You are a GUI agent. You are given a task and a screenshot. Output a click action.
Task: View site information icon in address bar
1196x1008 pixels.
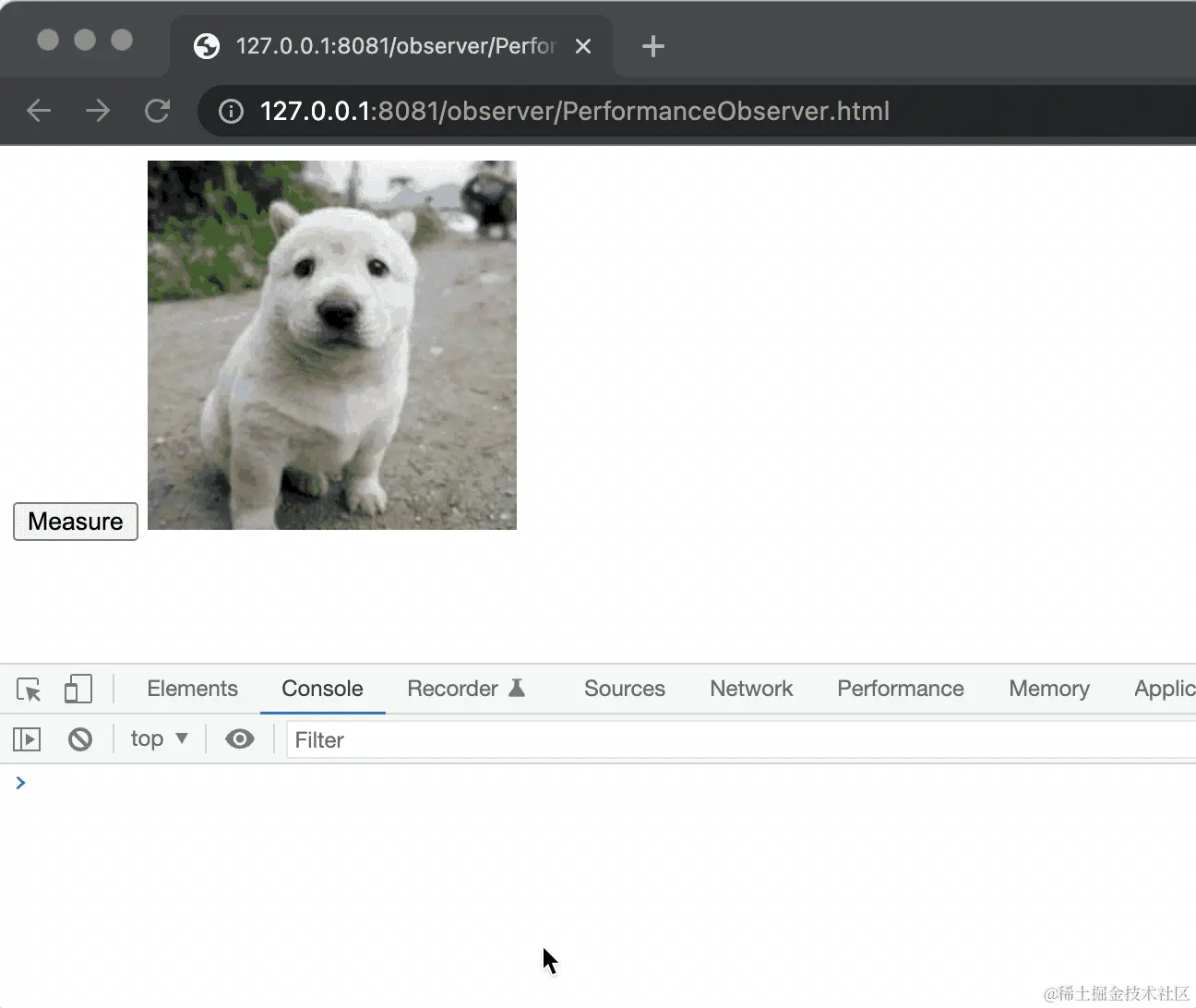click(231, 112)
